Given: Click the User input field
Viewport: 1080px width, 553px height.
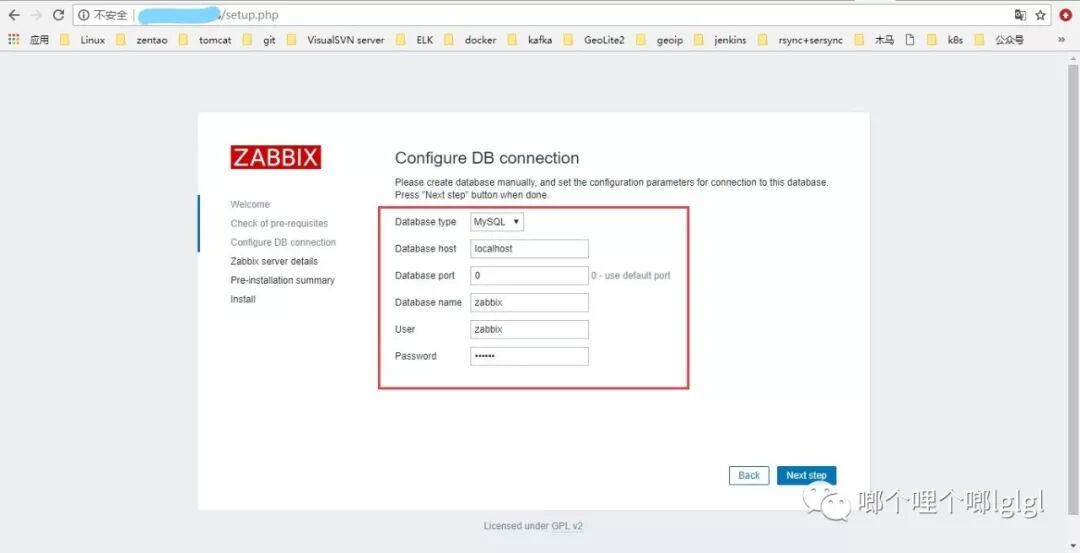Looking at the screenshot, I should pyautogui.click(x=529, y=329).
